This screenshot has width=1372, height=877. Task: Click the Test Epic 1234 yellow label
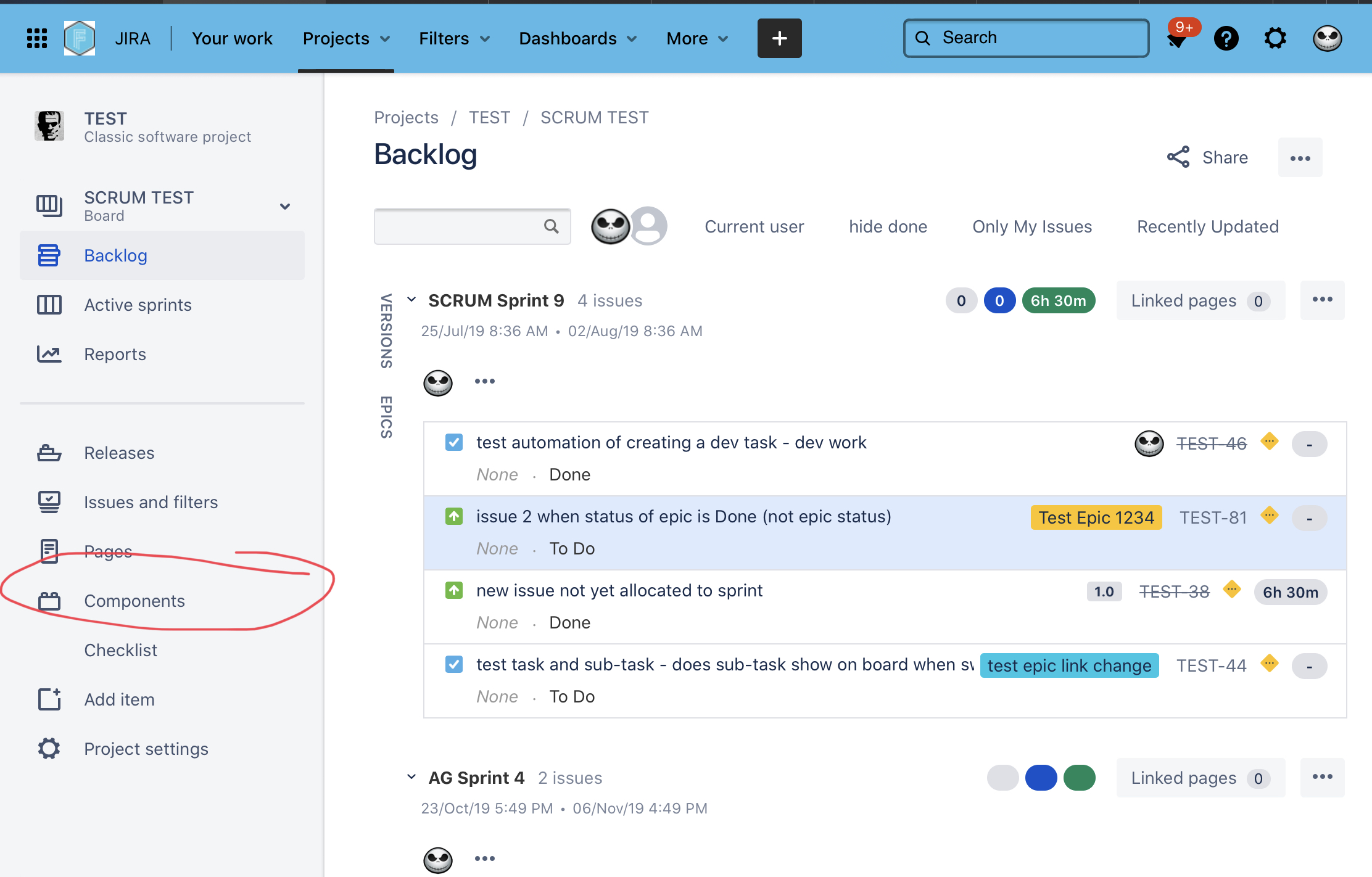tap(1096, 517)
